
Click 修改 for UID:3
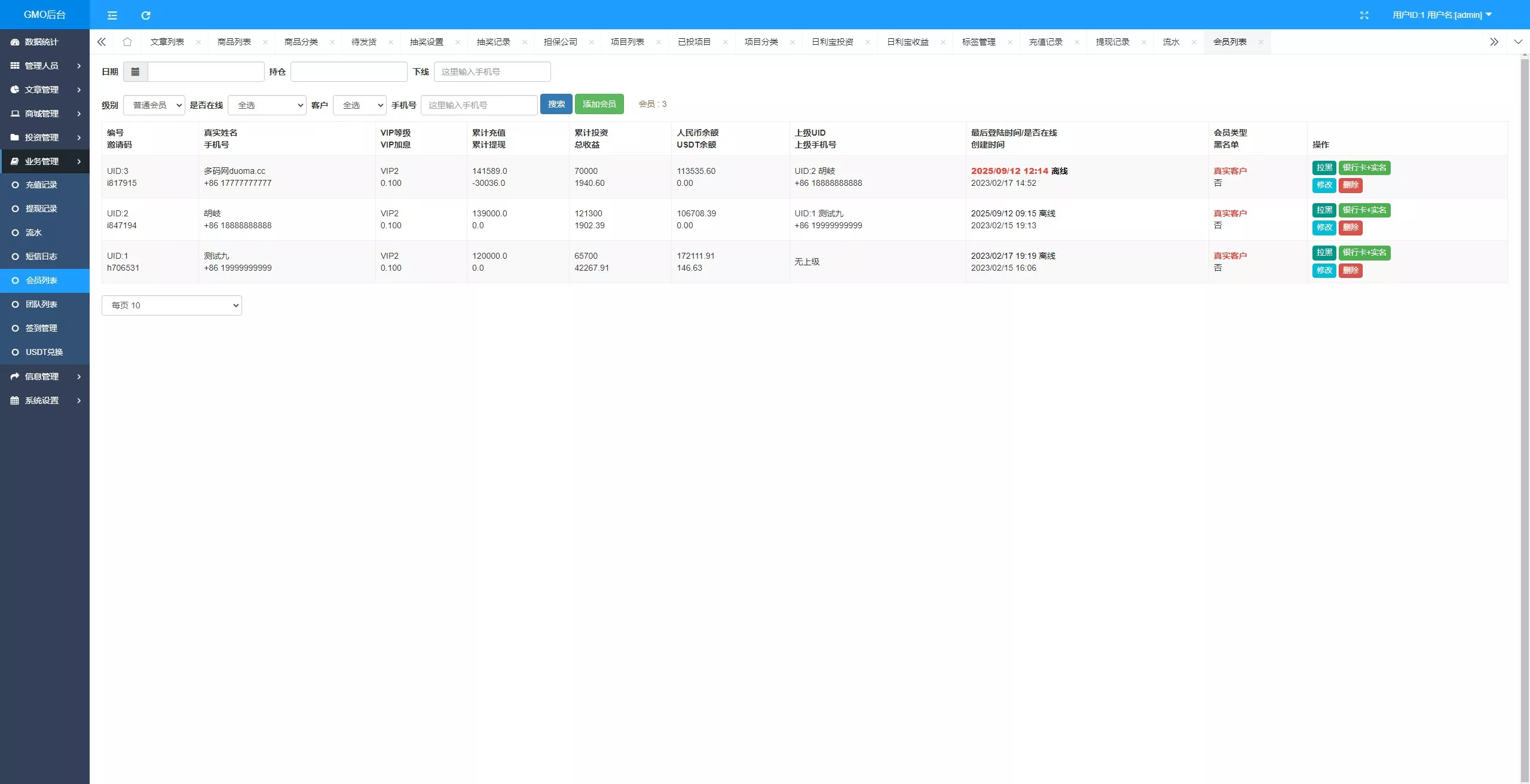click(1324, 185)
